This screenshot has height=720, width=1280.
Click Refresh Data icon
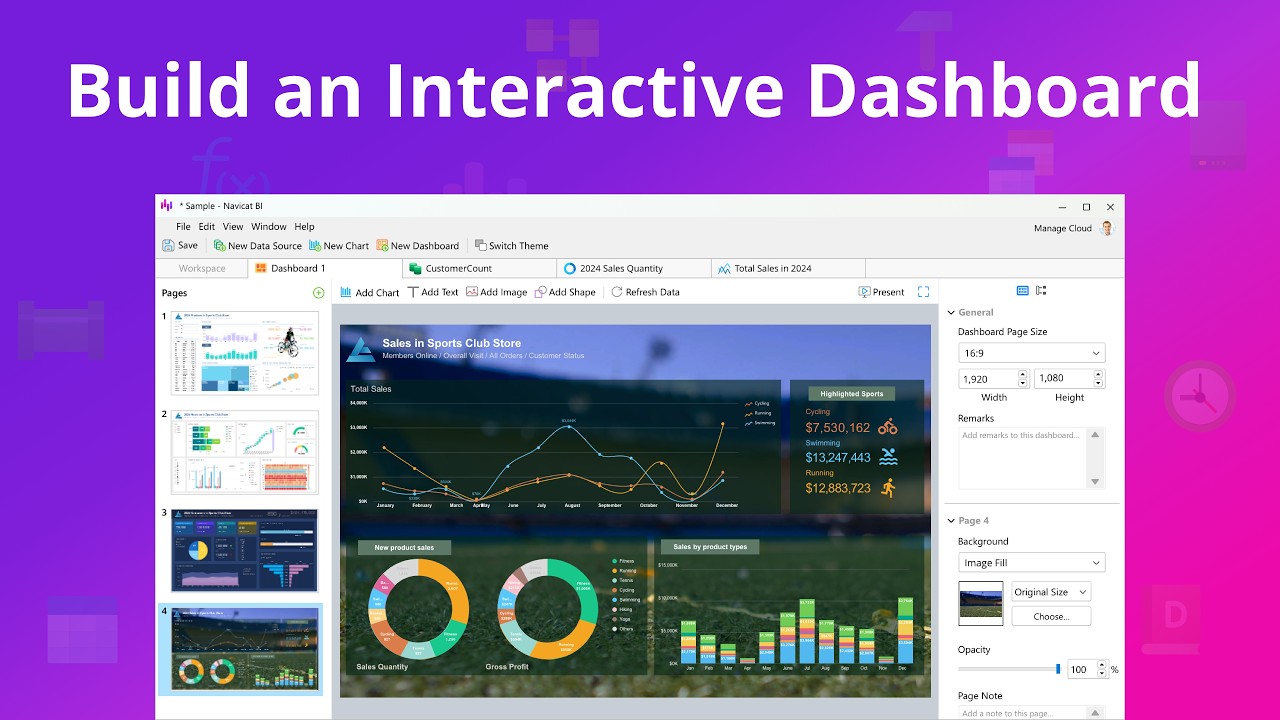[617, 292]
